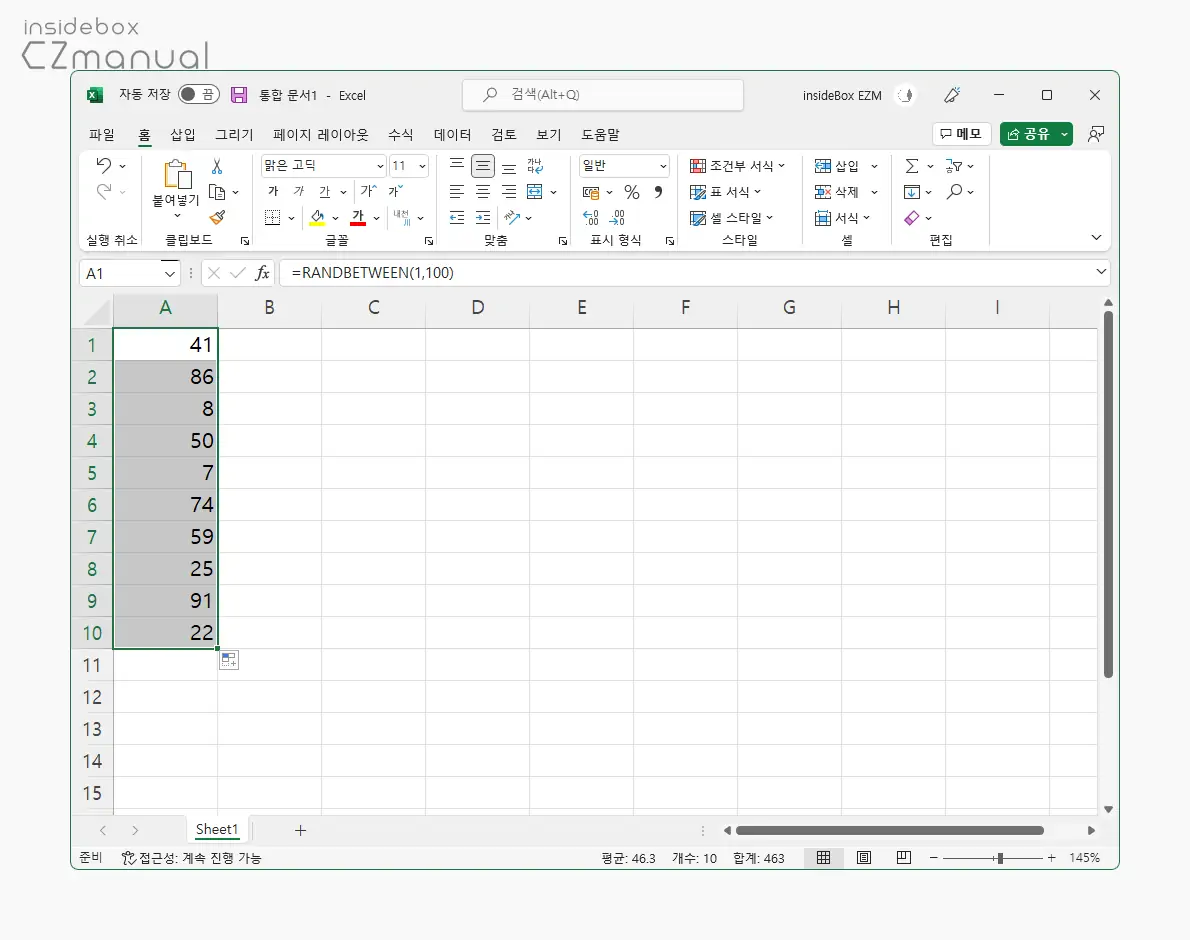
Task: Open the font size dropdown
Action: click(x=422, y=166)
